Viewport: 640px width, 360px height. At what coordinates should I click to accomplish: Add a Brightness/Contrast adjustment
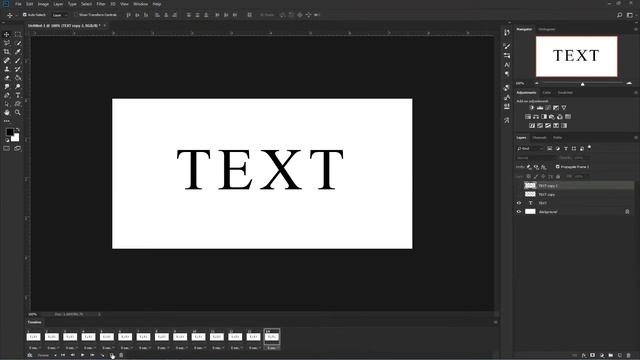531,108
